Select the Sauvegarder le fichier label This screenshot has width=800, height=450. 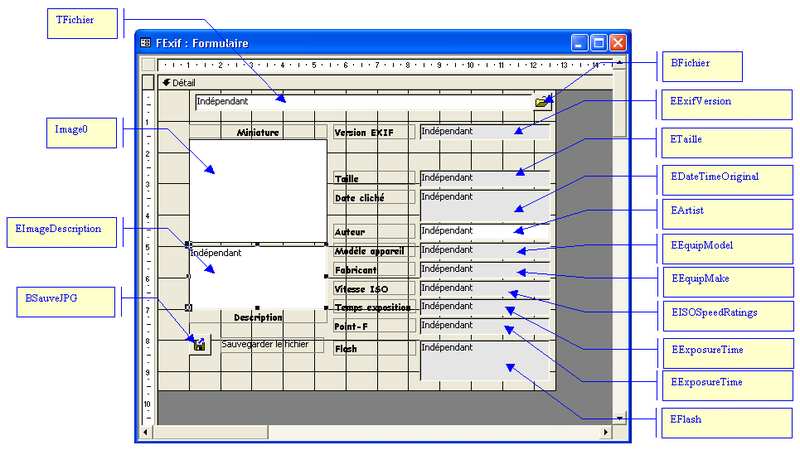click(x=272, y=345)
